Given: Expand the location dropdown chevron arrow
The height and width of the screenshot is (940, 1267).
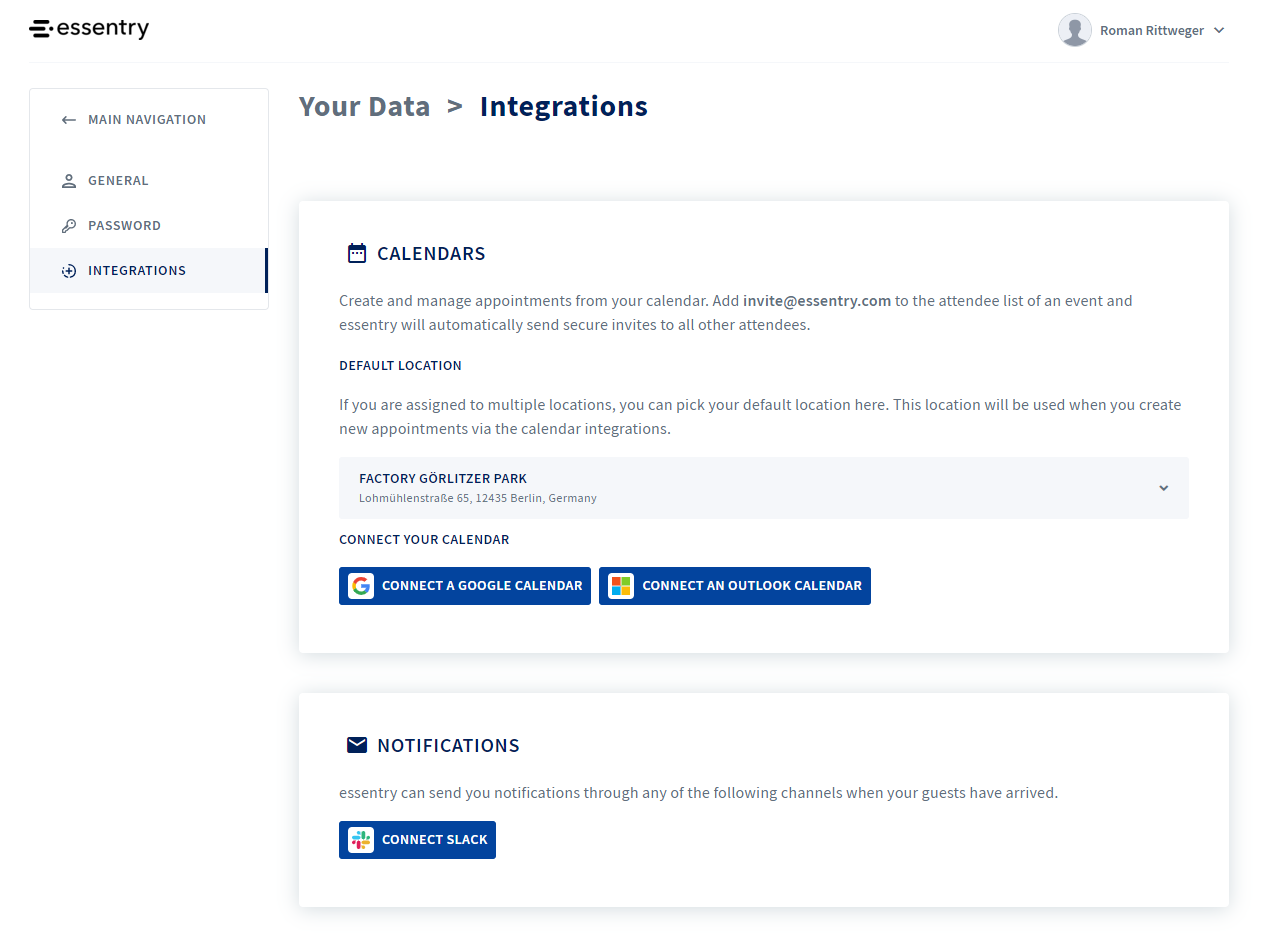Looking at the screenshot, I should pos(1164,488).
